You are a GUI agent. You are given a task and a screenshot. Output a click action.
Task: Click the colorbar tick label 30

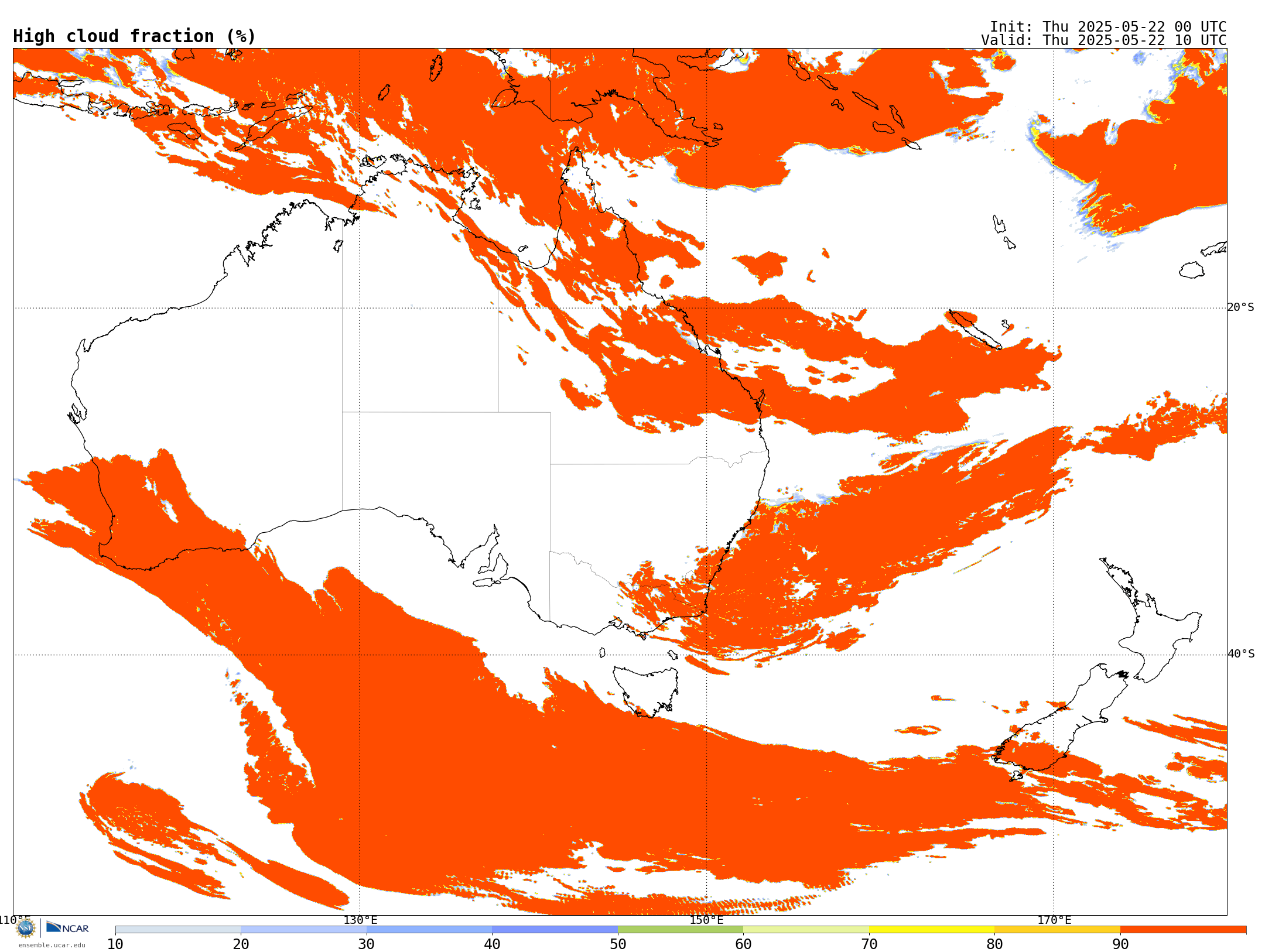pos(367,944)
